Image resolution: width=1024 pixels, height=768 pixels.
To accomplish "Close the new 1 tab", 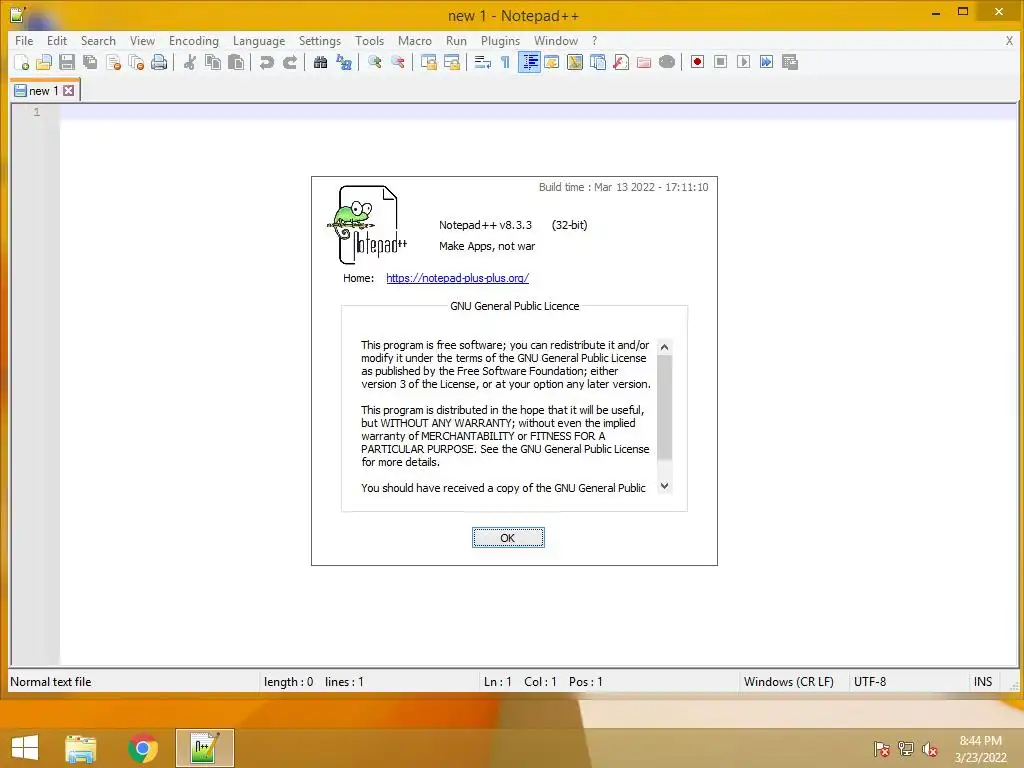I will pyautogui.click(x=69, y=91).
